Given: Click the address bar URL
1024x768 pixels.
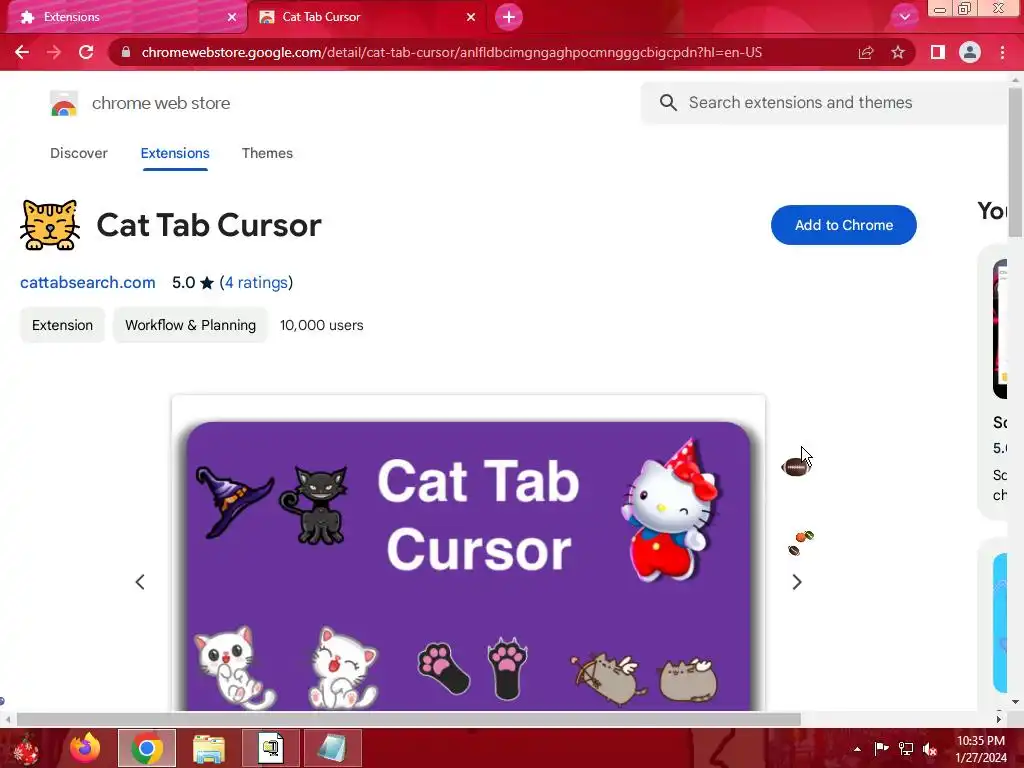Looking at the screenshot, I should click(451, 52).
